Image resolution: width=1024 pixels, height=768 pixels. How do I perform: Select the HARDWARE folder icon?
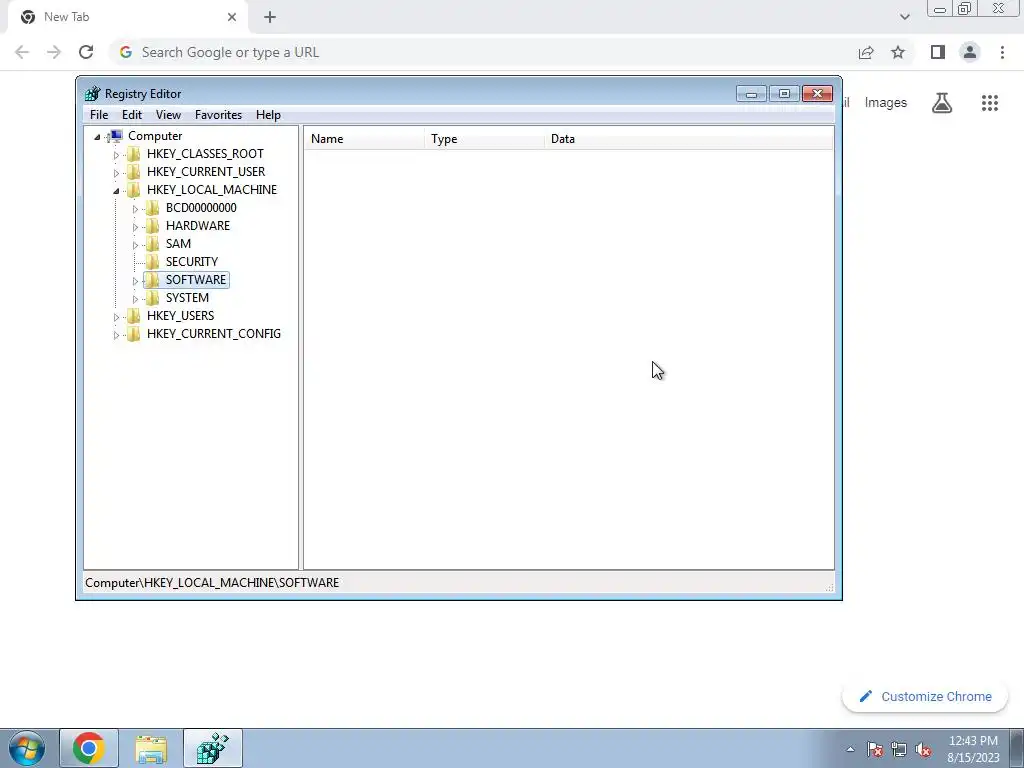[x=152, y=225]
